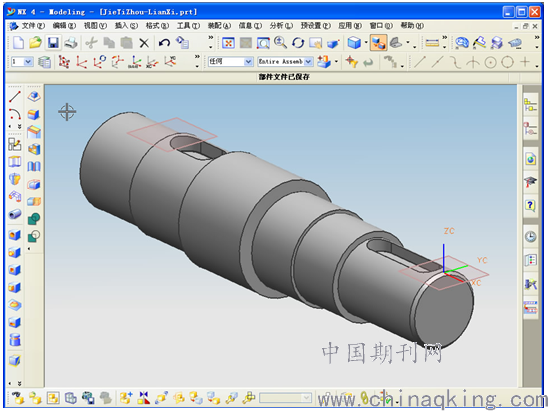
Task: Select shaded cube display style icon
Action: click(354, 43)
